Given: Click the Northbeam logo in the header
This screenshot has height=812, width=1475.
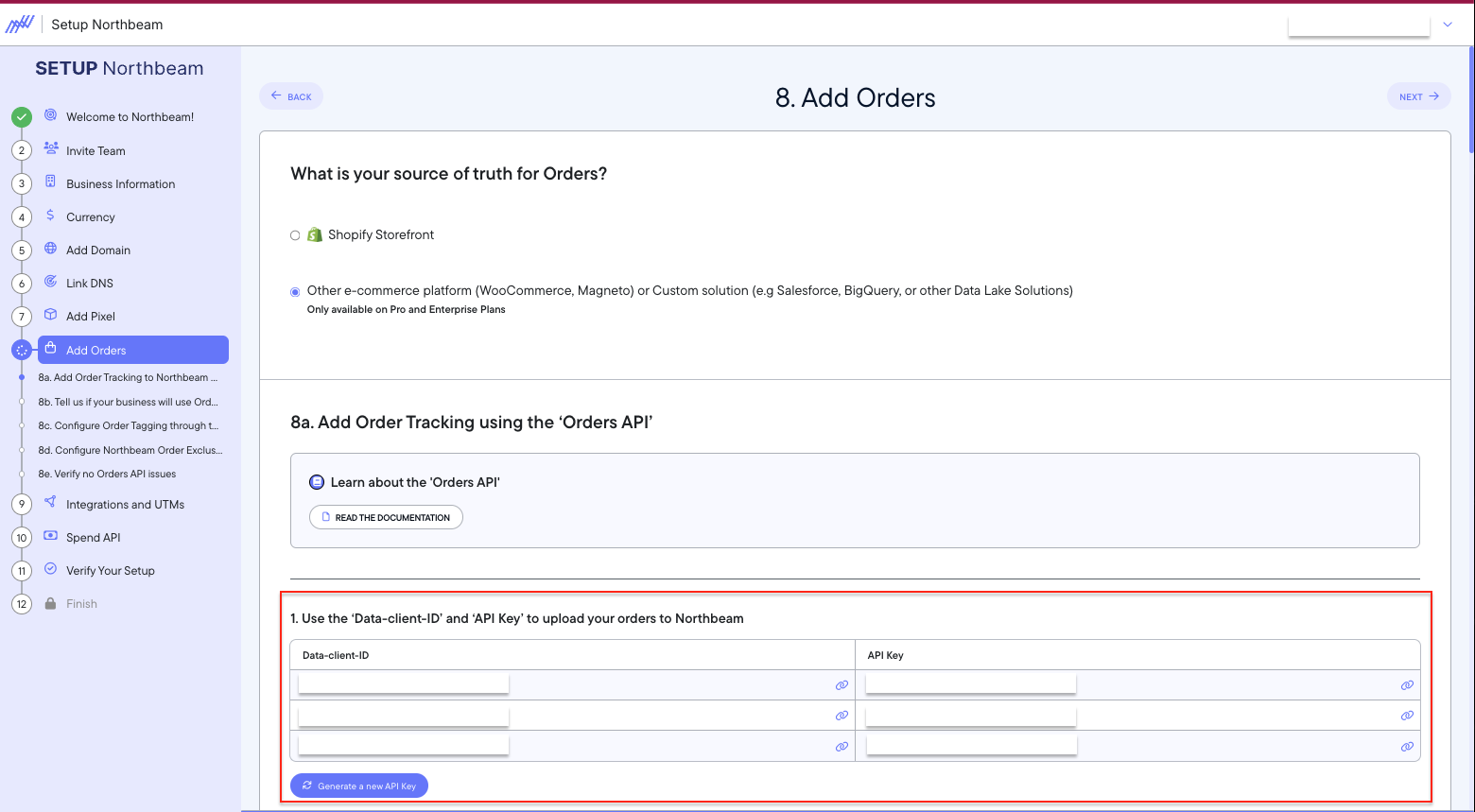Looking at the screenshot, I should tap(20, 25).
